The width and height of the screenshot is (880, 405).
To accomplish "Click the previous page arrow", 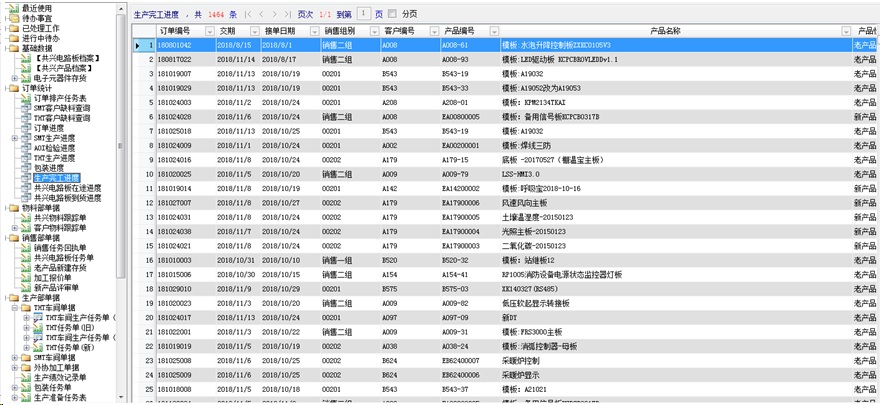I will [x=261, y=15].
